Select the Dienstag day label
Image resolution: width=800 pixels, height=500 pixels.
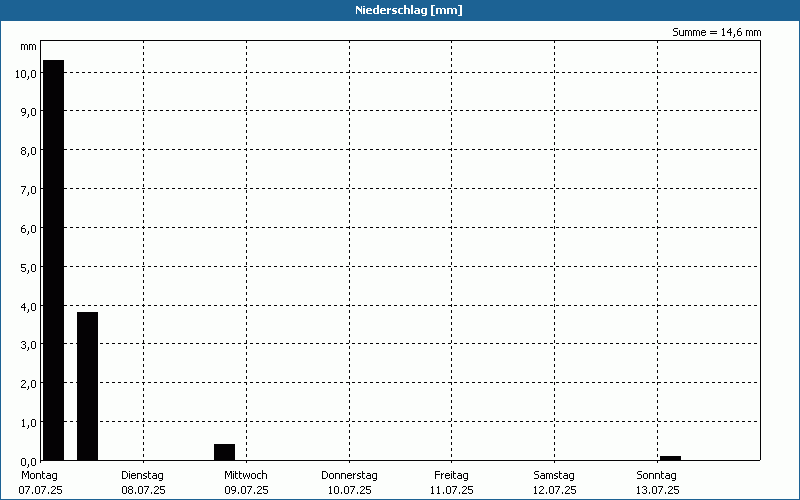[x=142, y=476]
